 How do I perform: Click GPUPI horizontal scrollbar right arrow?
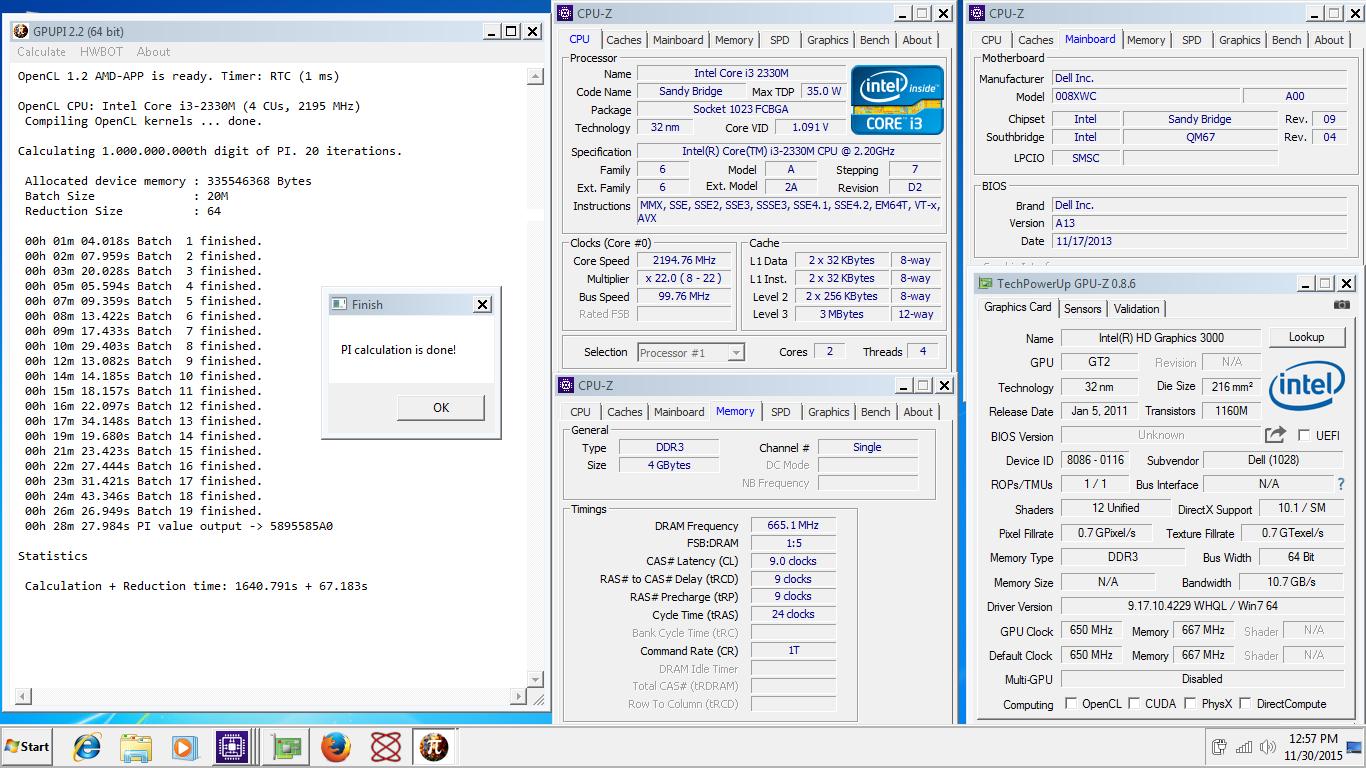518,696
